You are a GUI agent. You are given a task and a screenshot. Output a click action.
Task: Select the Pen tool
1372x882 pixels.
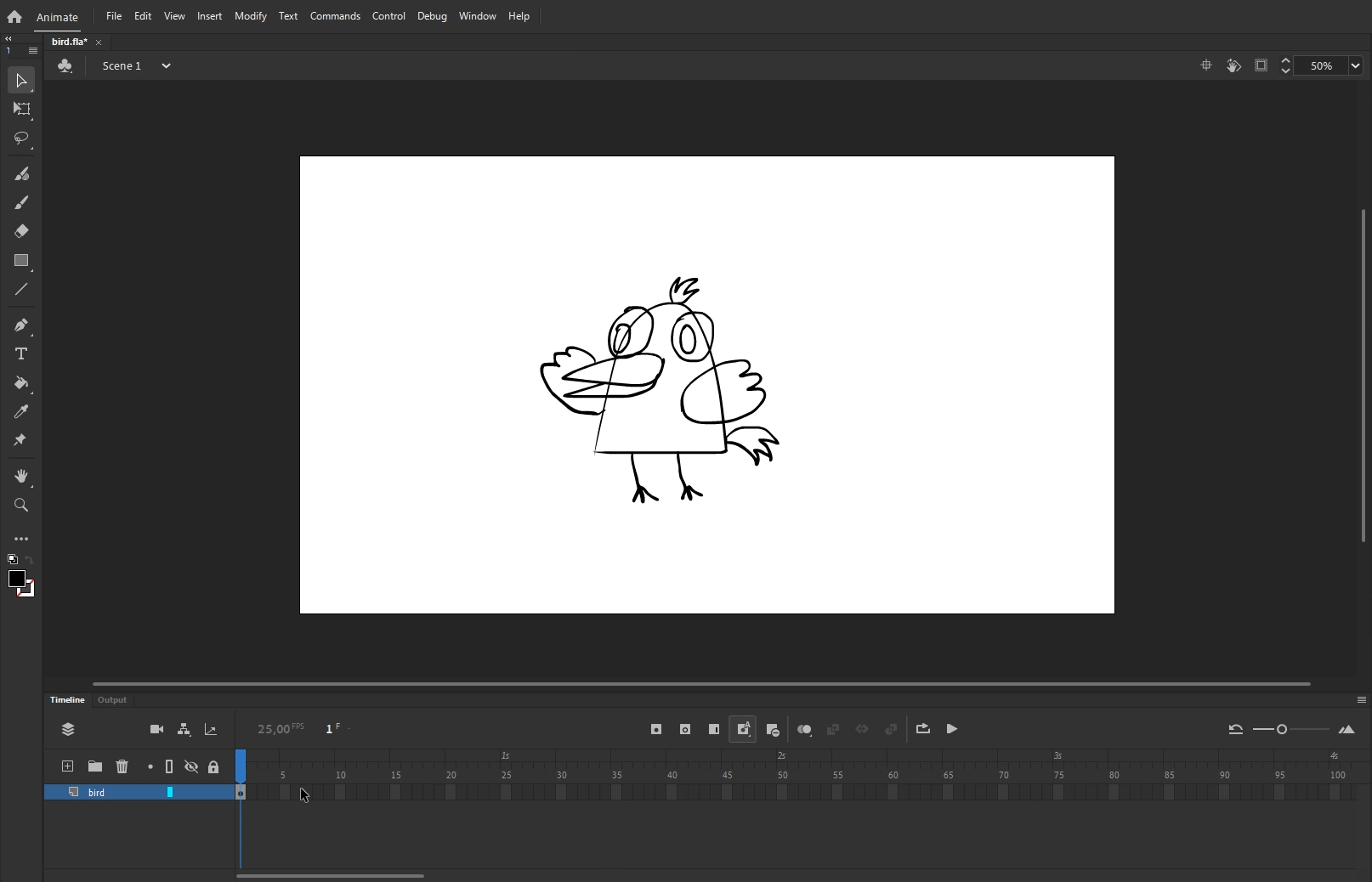[21, 325]
